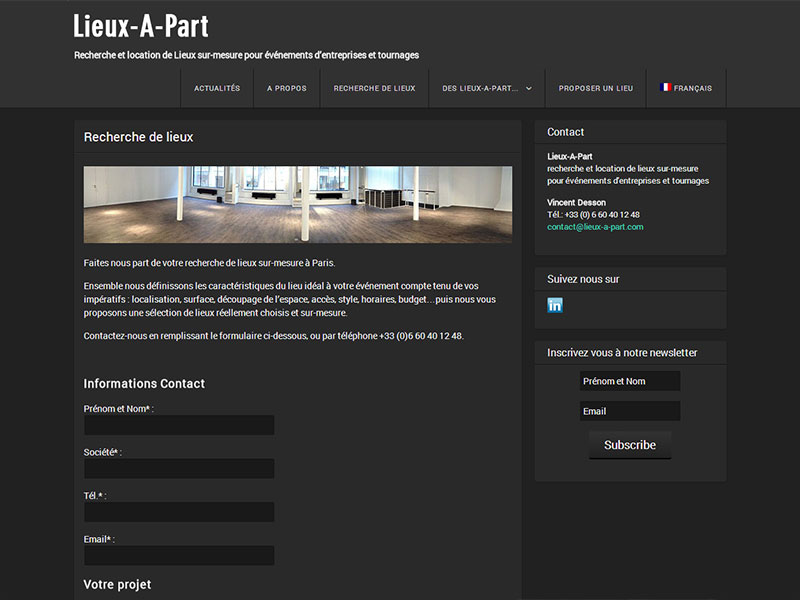
Task: Click the Prénom et Nom* contact form field
Action: pos(179,425)
